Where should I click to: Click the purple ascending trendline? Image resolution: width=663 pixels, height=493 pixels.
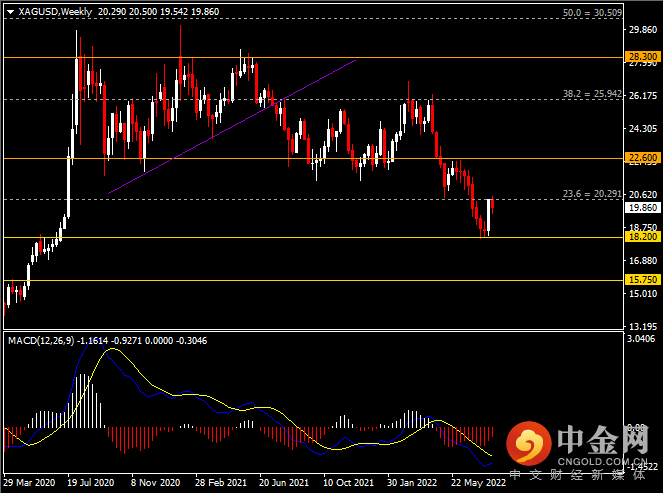tap(232, 127)
